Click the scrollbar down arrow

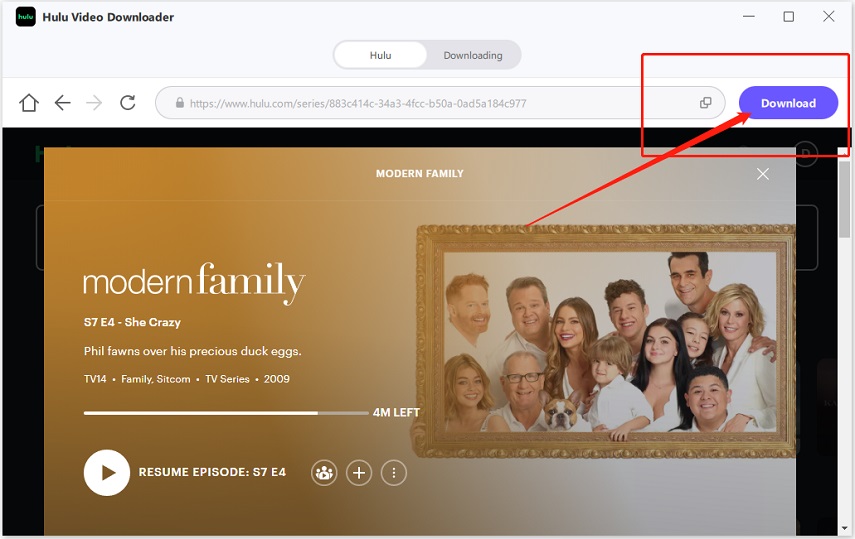coord(844,528)
